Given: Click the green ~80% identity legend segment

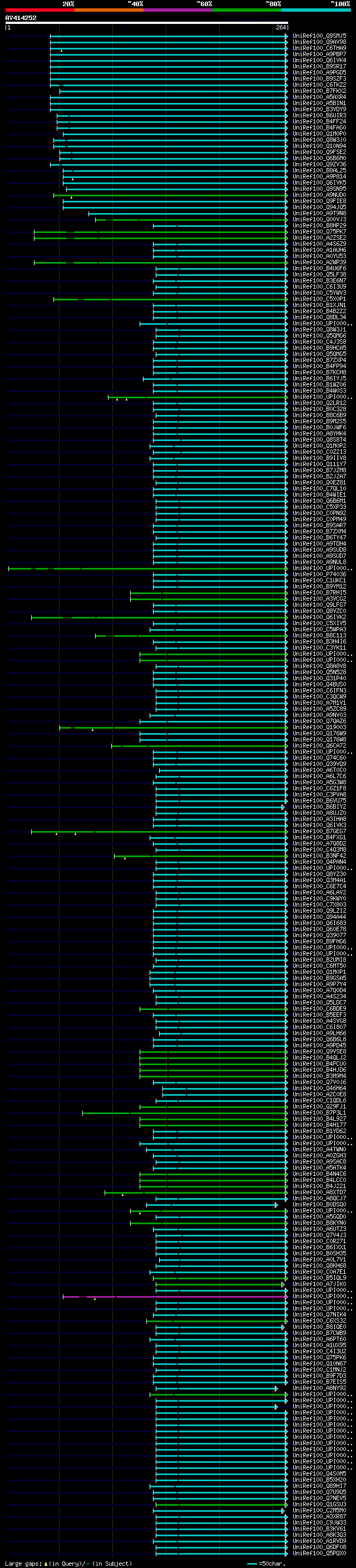Looking at the screenshot, I should point(247,10).
